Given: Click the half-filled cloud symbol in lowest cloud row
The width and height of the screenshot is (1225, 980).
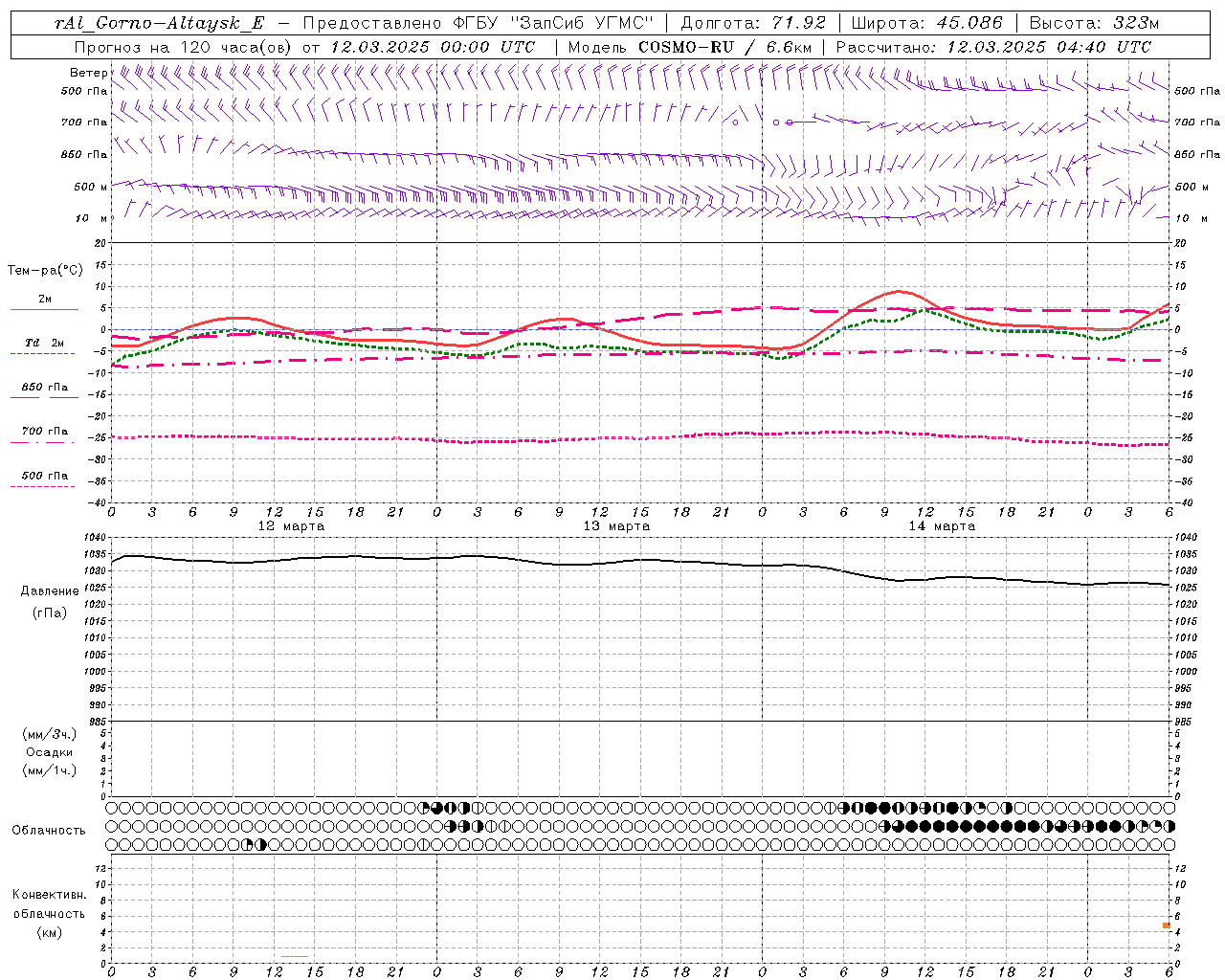Looking at the screenshot, I should (x=262, y=844).
